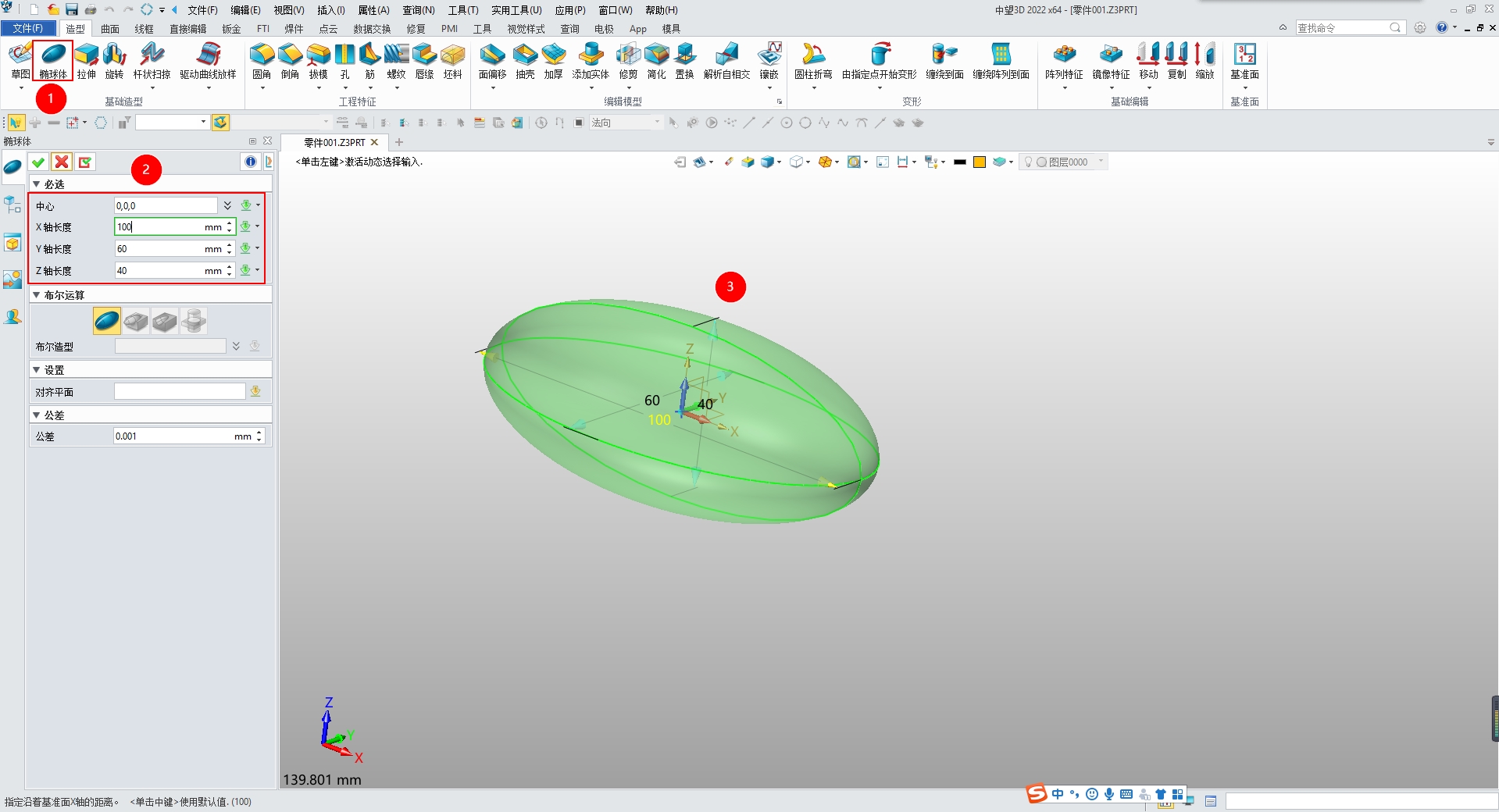The height and width of the screenshot is (812, 1499).
Task: Click the Sogou input method icon
Action: point(1037,794)
